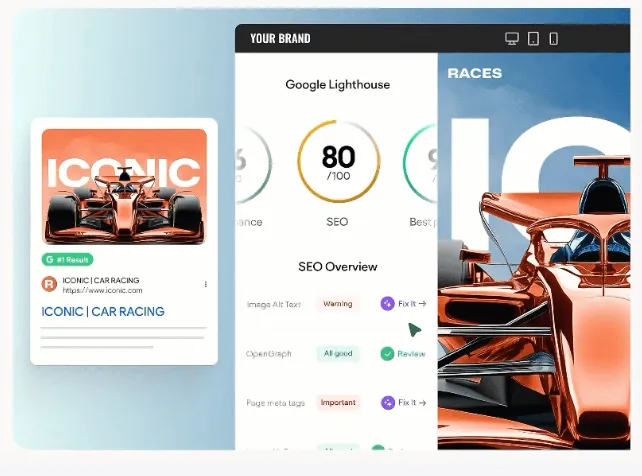This screenshot has width=642, height=476.
Task: Click the SEO label under the gauge
Action: [x=337, y=222]
